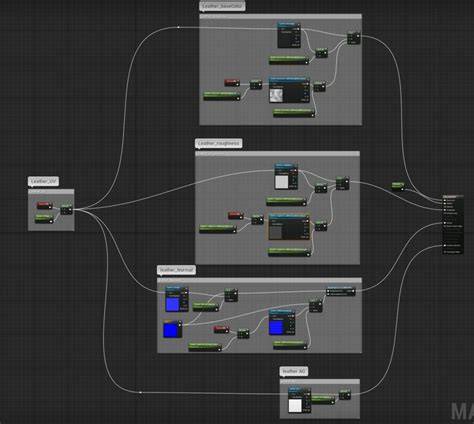Select red node inside Leather_UV group
474x424 pixels.
[x=44, y=205]
